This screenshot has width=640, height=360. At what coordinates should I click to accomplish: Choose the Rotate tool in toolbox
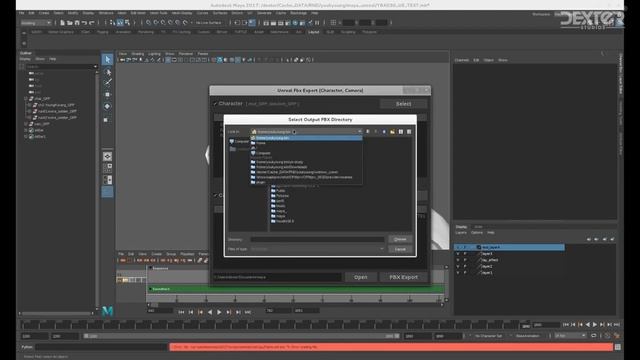point(107,106)
